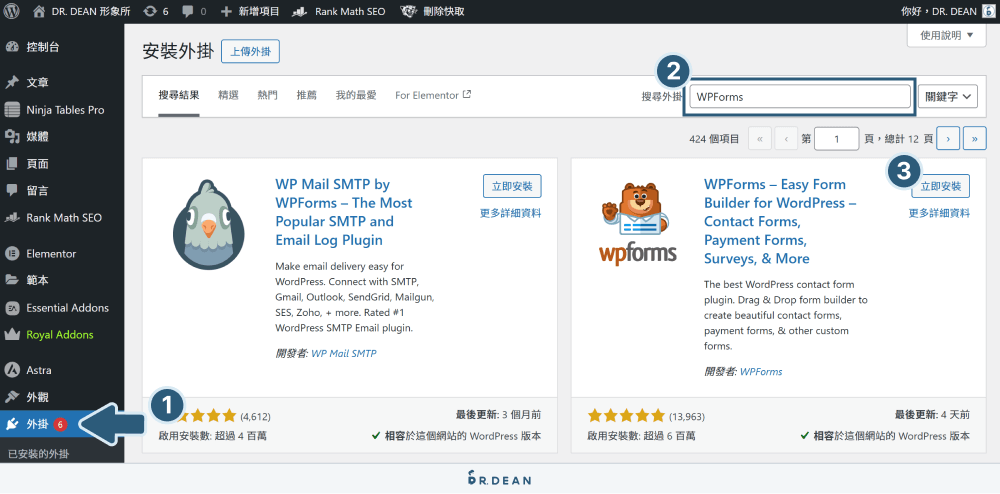This screenshot has width=1000, height=494.
Task: Switch to 推薦 recommended tab
Action: pos(307,96)
